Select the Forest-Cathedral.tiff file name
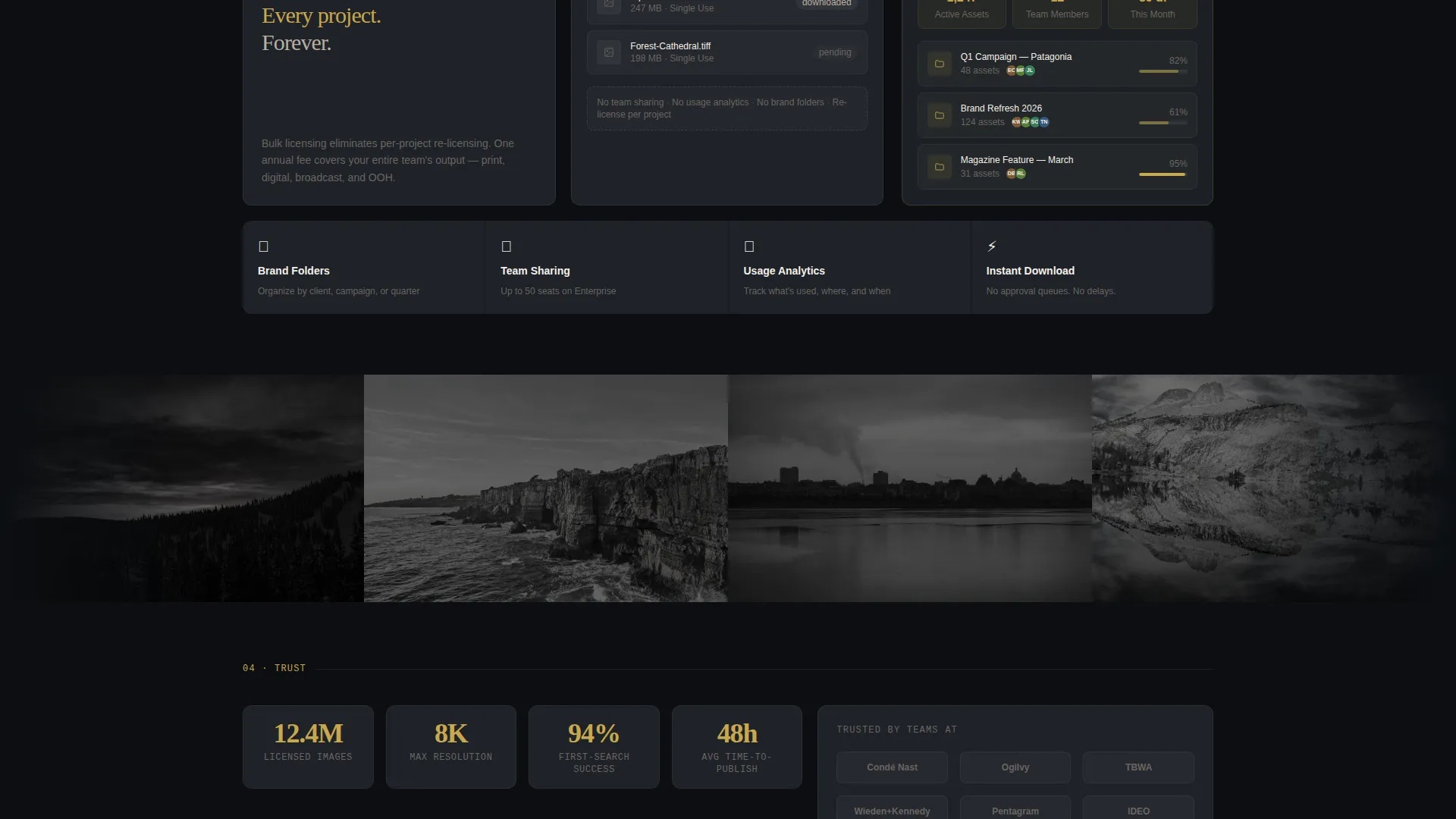The height and width of the screenshot is (819, 1456). click(670, 46)
